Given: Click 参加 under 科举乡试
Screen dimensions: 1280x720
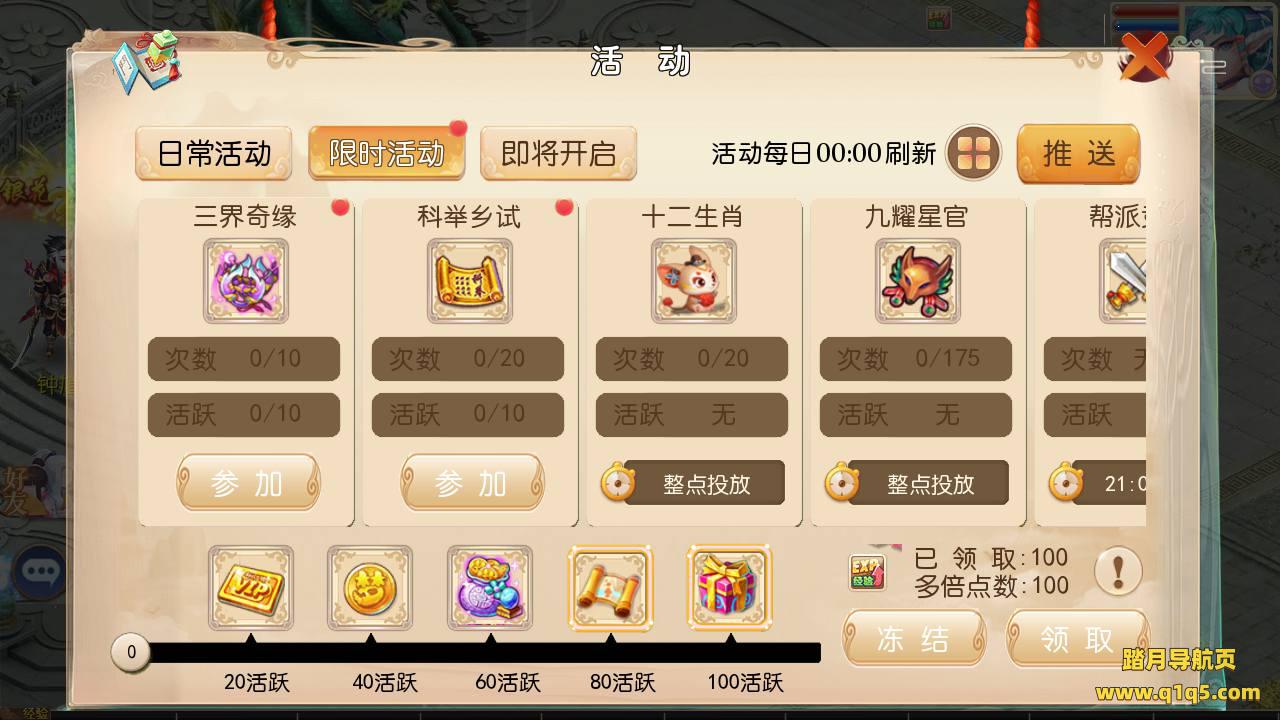Looking at the screenshot, I should (472, 483).
